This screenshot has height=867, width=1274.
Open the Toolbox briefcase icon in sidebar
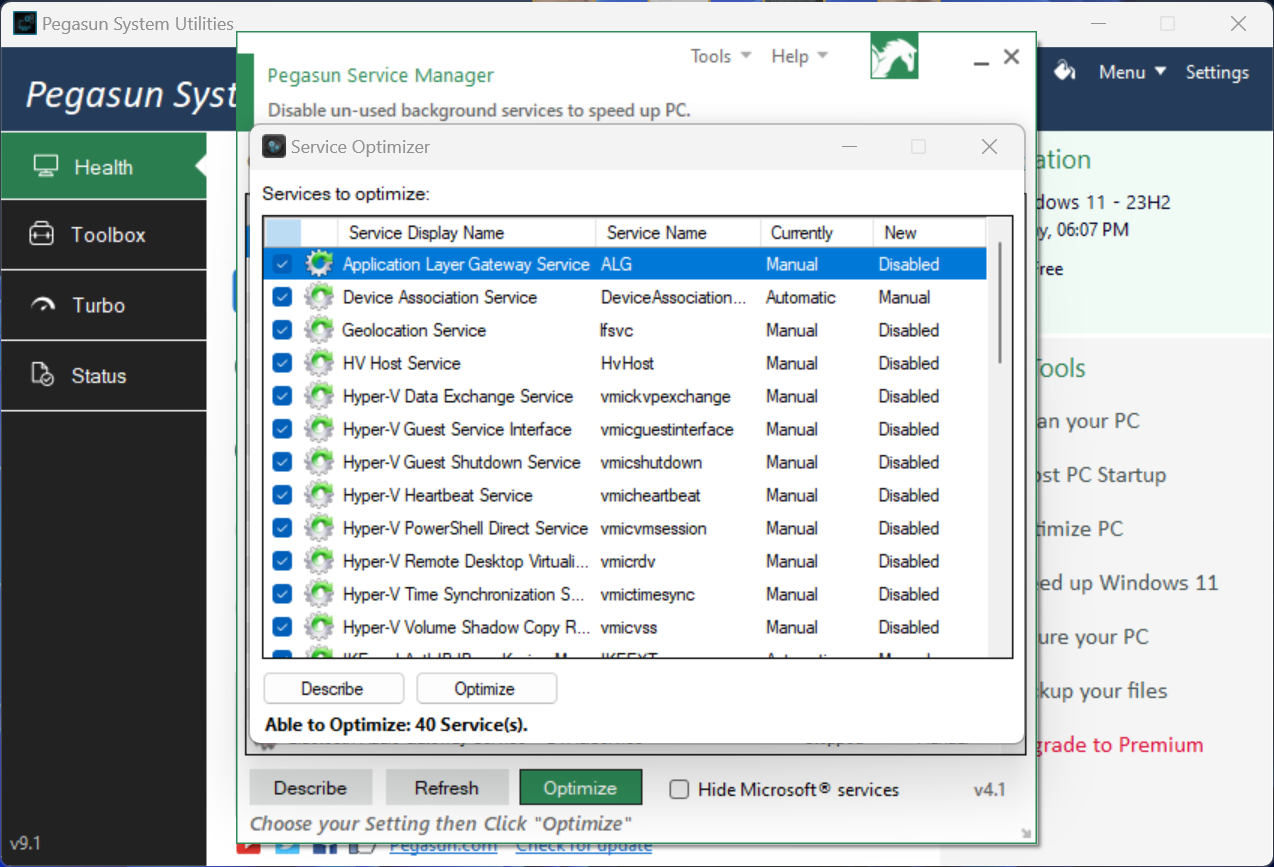tap(41, 235)
